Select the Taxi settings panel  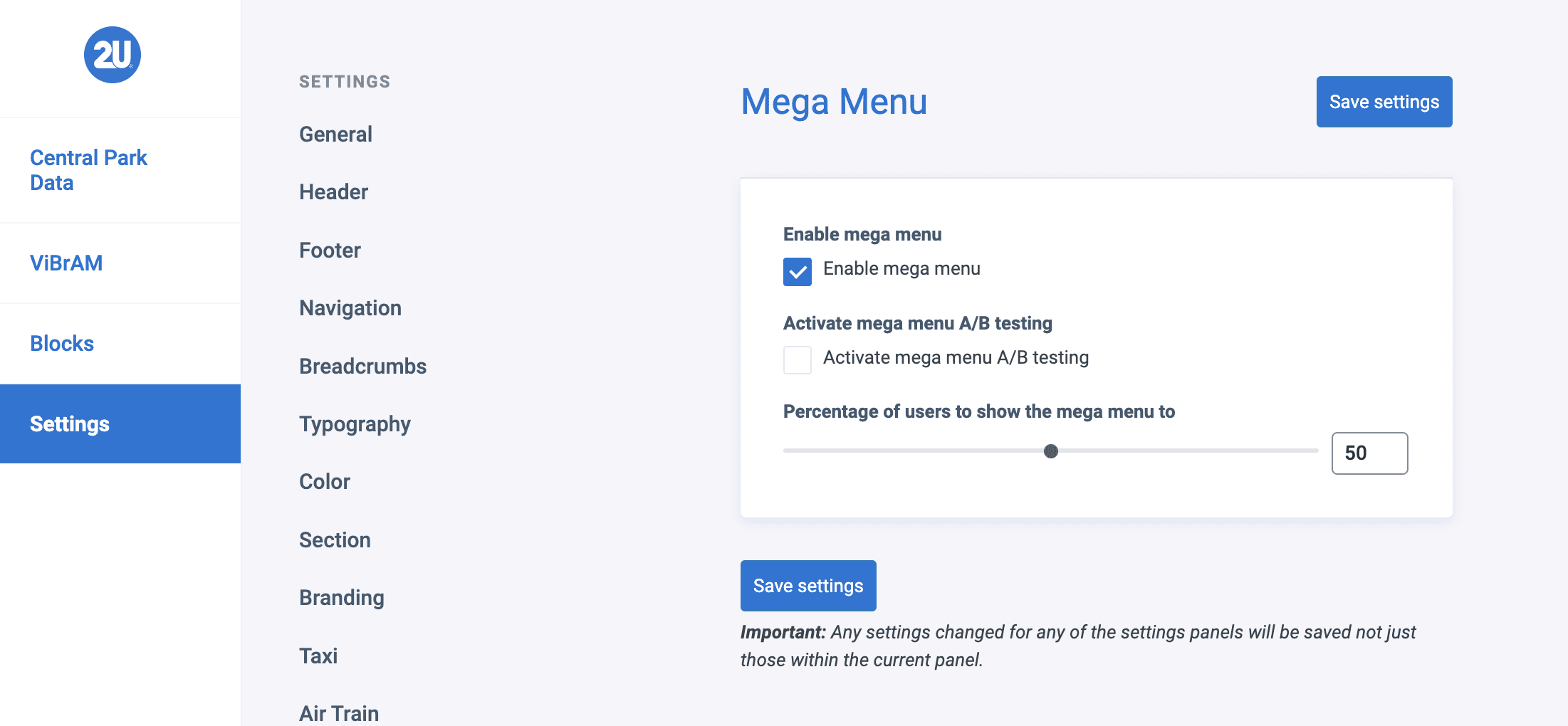[318, 656]
